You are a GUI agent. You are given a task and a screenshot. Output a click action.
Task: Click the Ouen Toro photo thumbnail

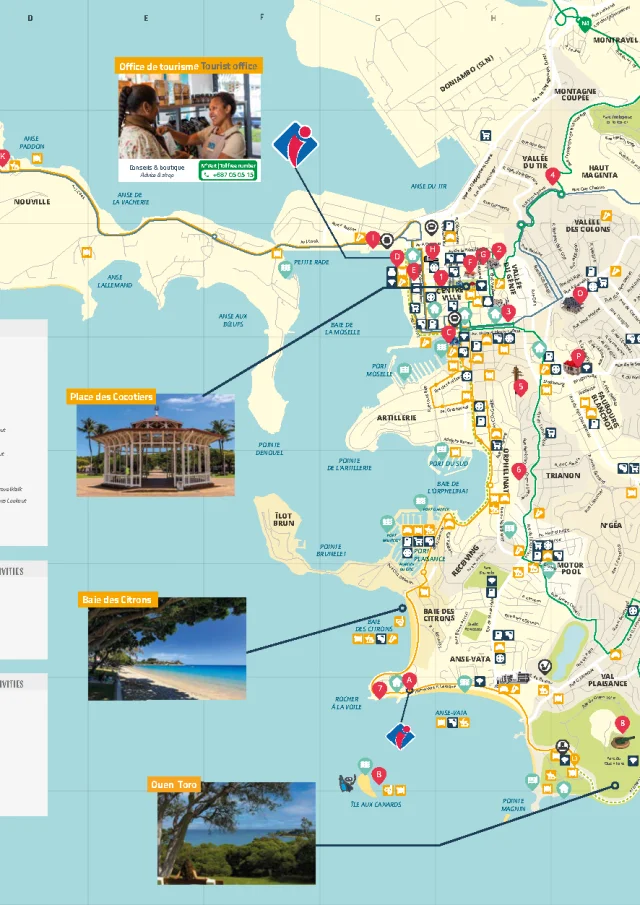pyautogui.click(x=236, y=833)
